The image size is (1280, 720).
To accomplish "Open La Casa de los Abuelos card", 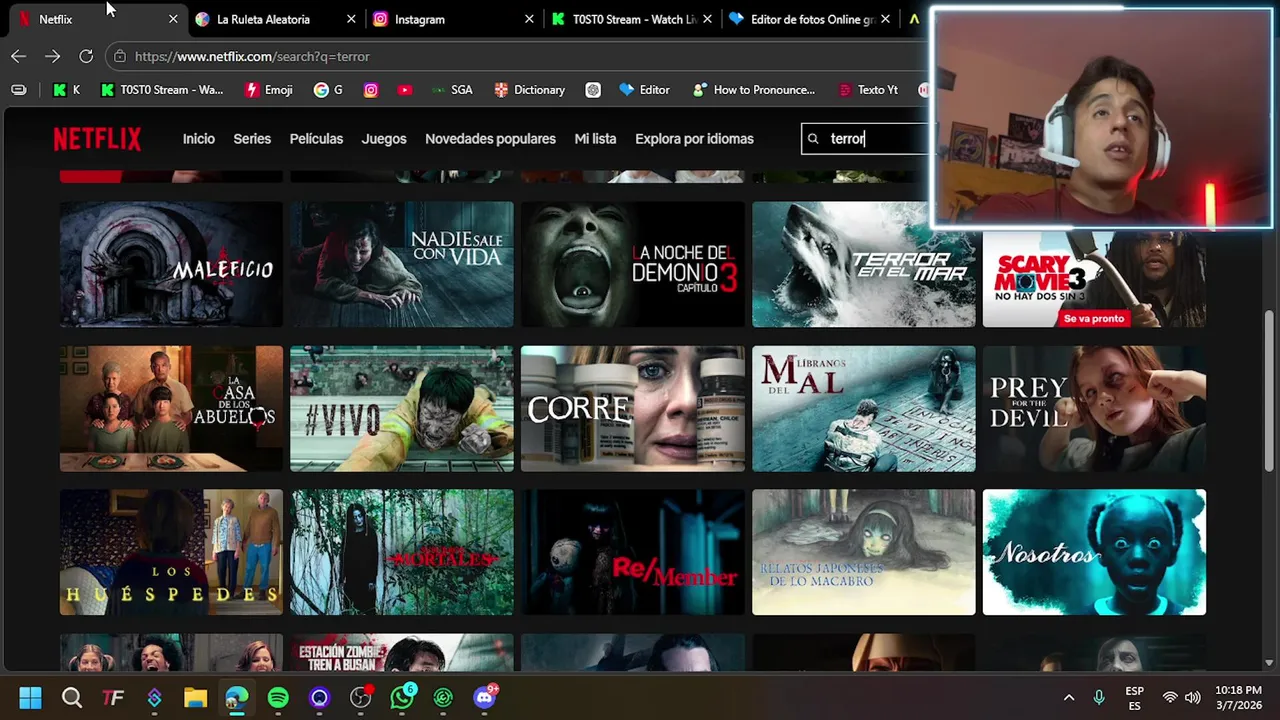I will pos(171,408).
